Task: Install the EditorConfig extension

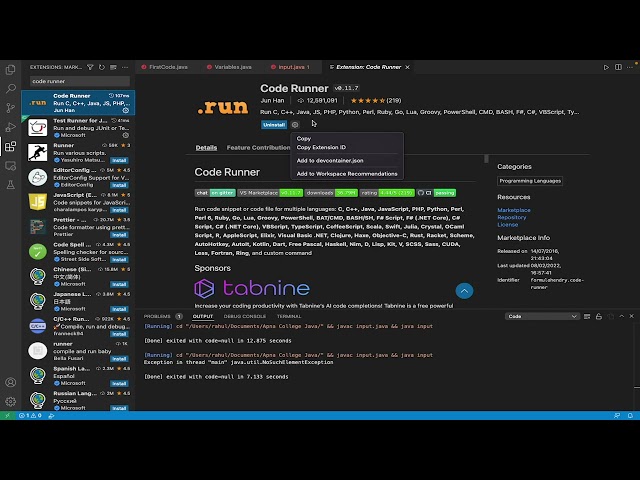Action: tap(119, 185)
